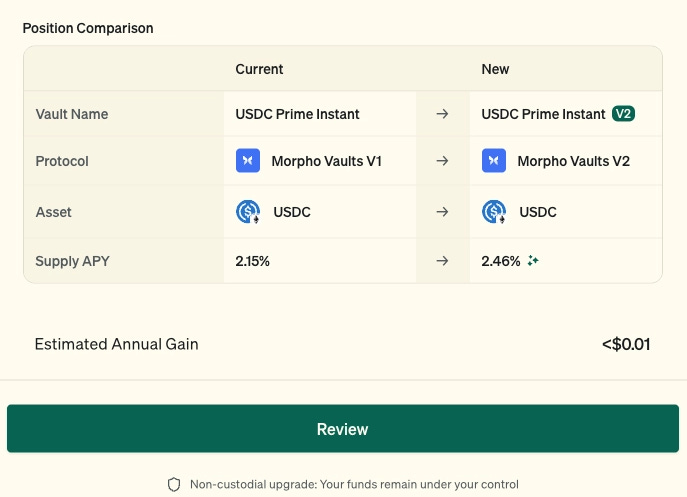The height and width of the screenshot is (497, 687).
Task: Click the Review button
Action: click(x=343, y=429)
